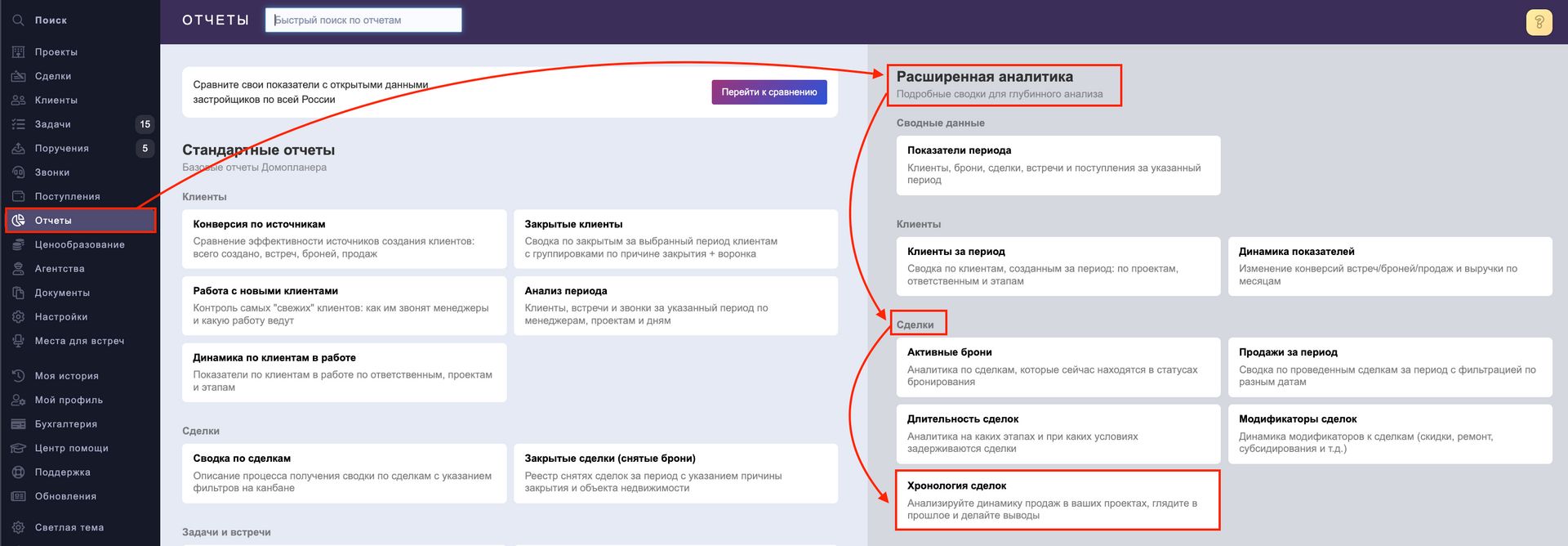Screen dimensions: 1568x546
Task: Click the Clients (Клиенты) people icon
Action: point(19,101)
